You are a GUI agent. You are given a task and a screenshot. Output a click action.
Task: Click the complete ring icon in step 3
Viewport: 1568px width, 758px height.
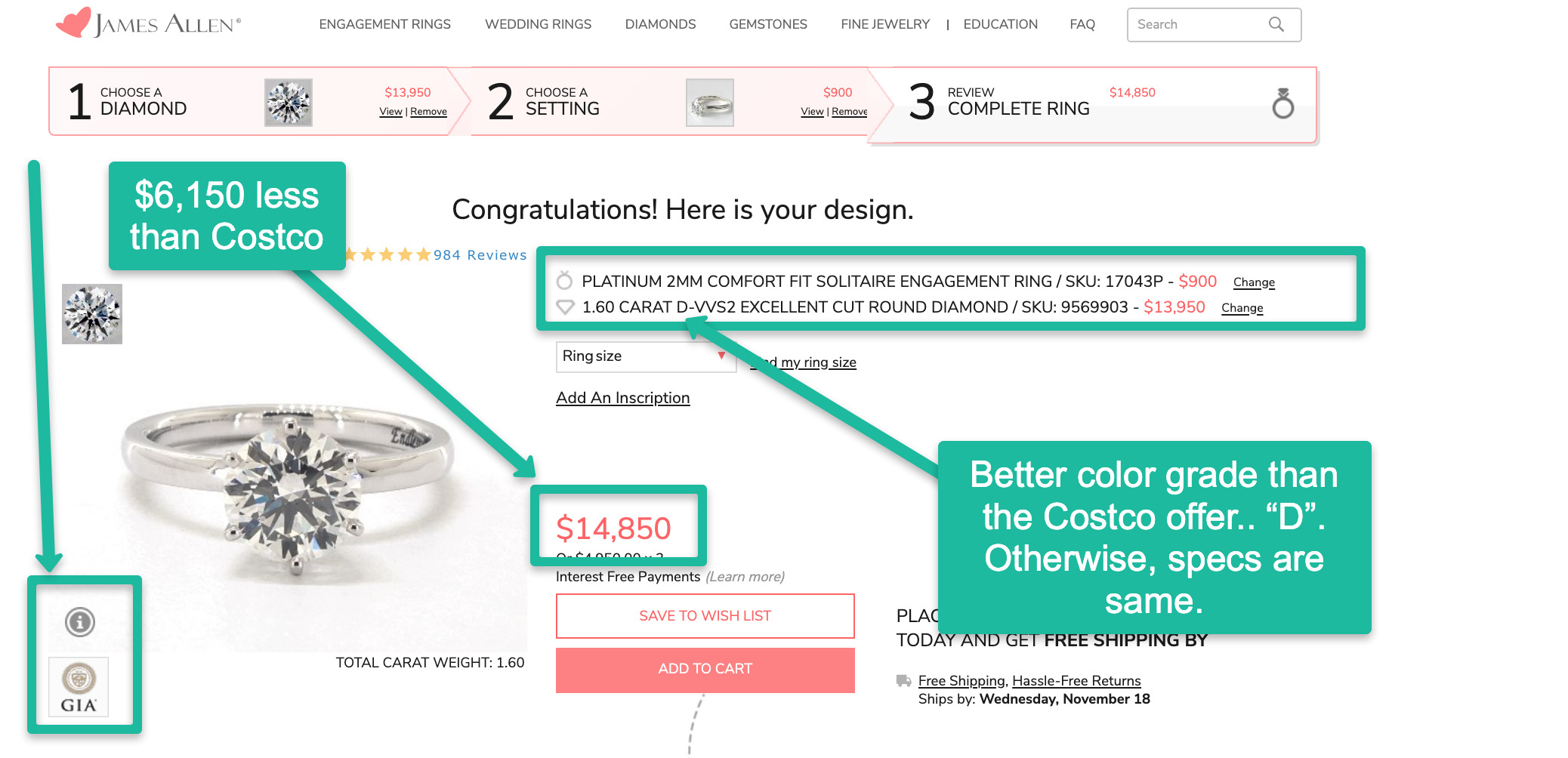(x=1282, y=103)
